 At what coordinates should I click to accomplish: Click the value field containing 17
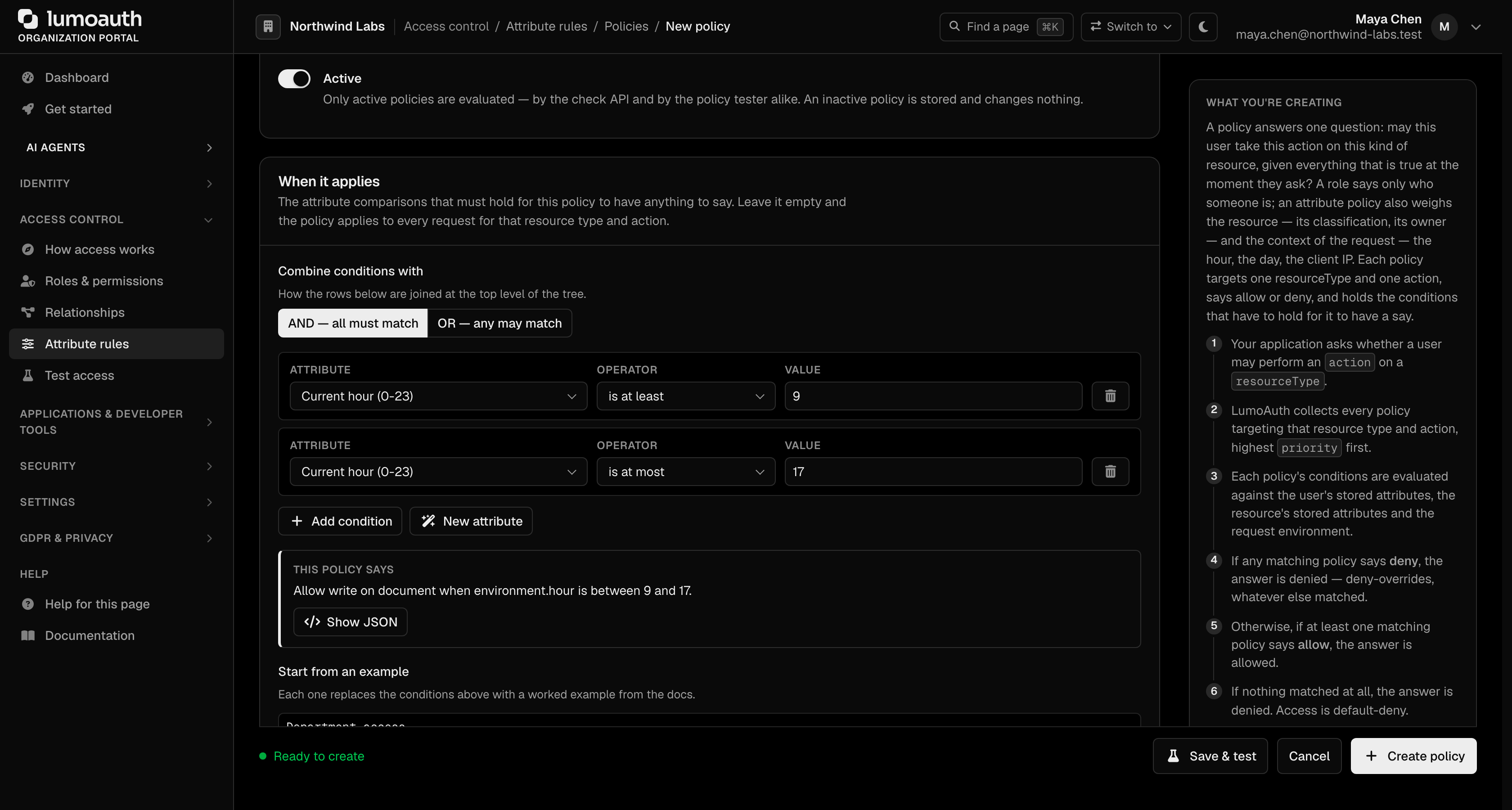933,471
